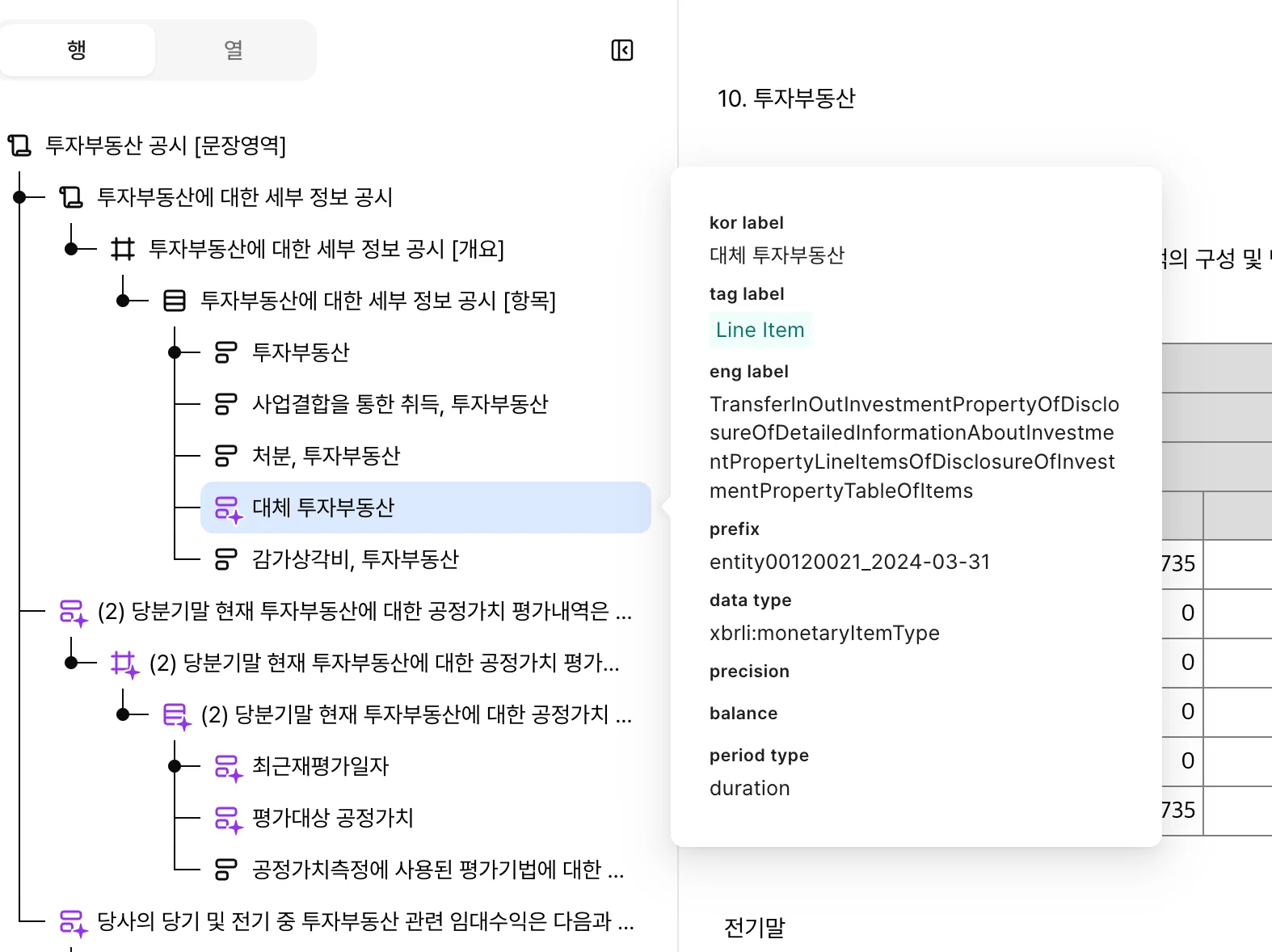Click purple icon beside 최근재평가일자
The image size is (1272, 952).
pyautogui.click(x=228, y=768)
